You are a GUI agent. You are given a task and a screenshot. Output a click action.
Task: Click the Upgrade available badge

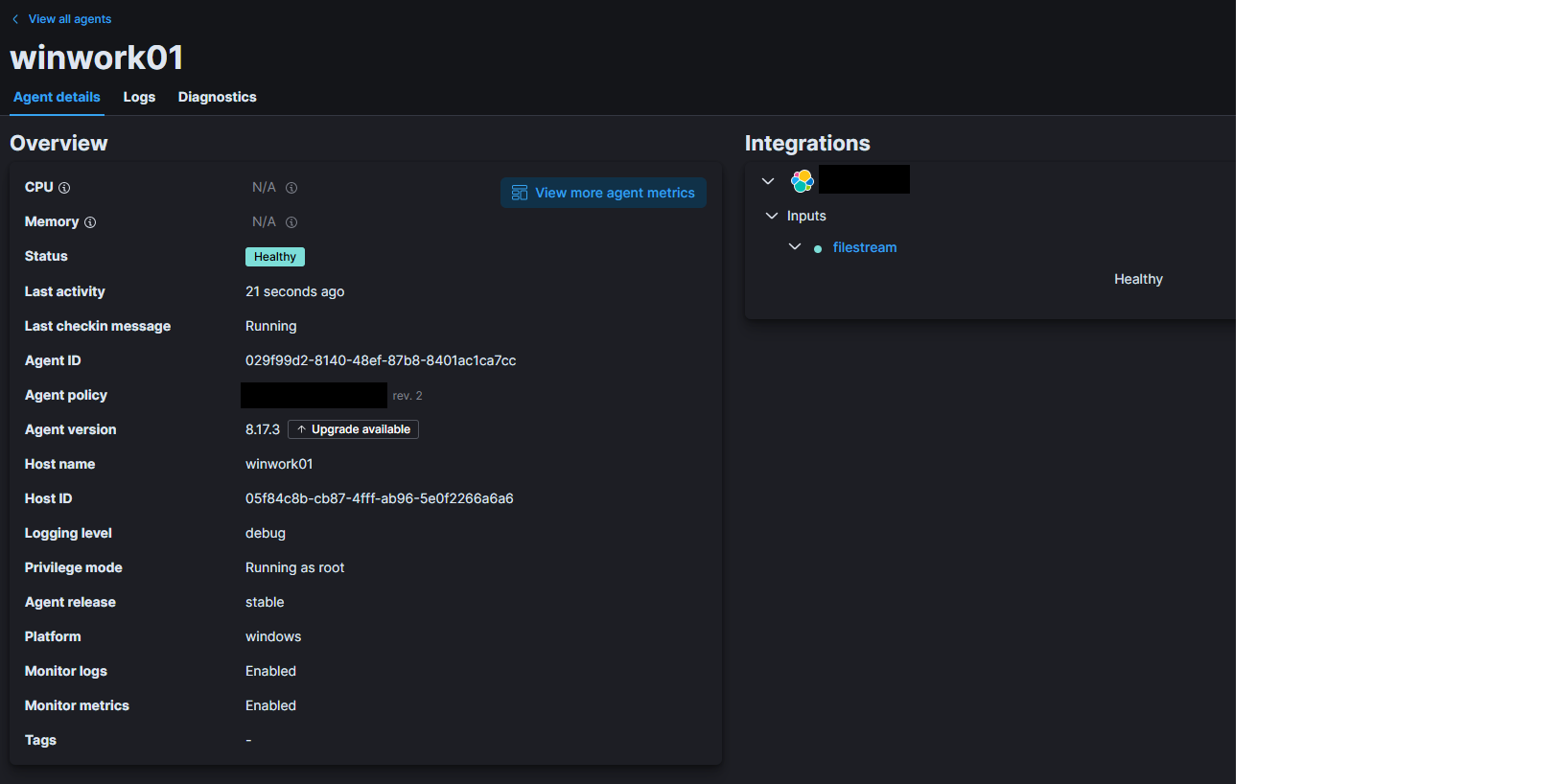pyautogui.click(x=353, y=429)
